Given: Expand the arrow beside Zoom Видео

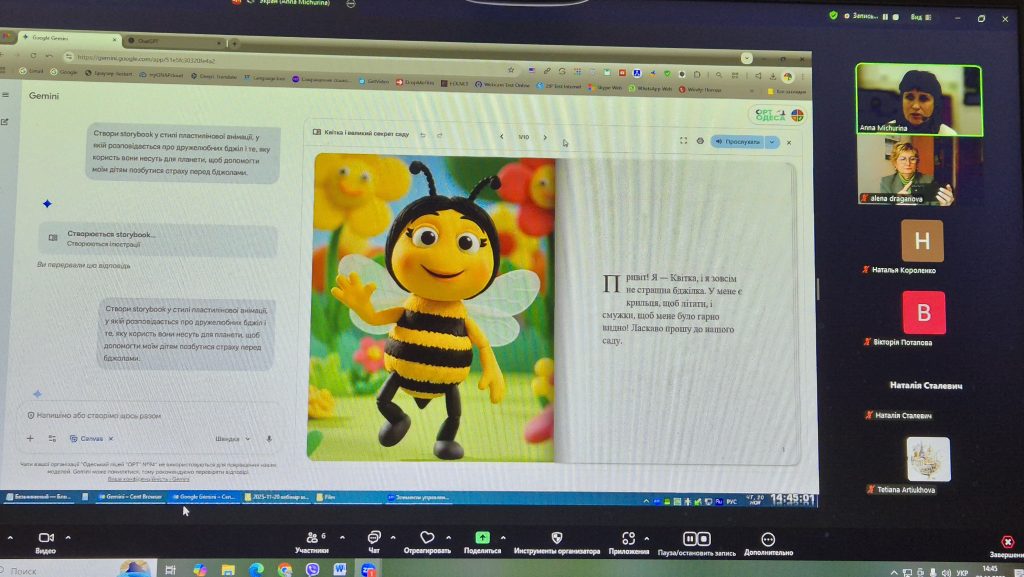Looking at the screenshot, I should click(x=68, y=537).
